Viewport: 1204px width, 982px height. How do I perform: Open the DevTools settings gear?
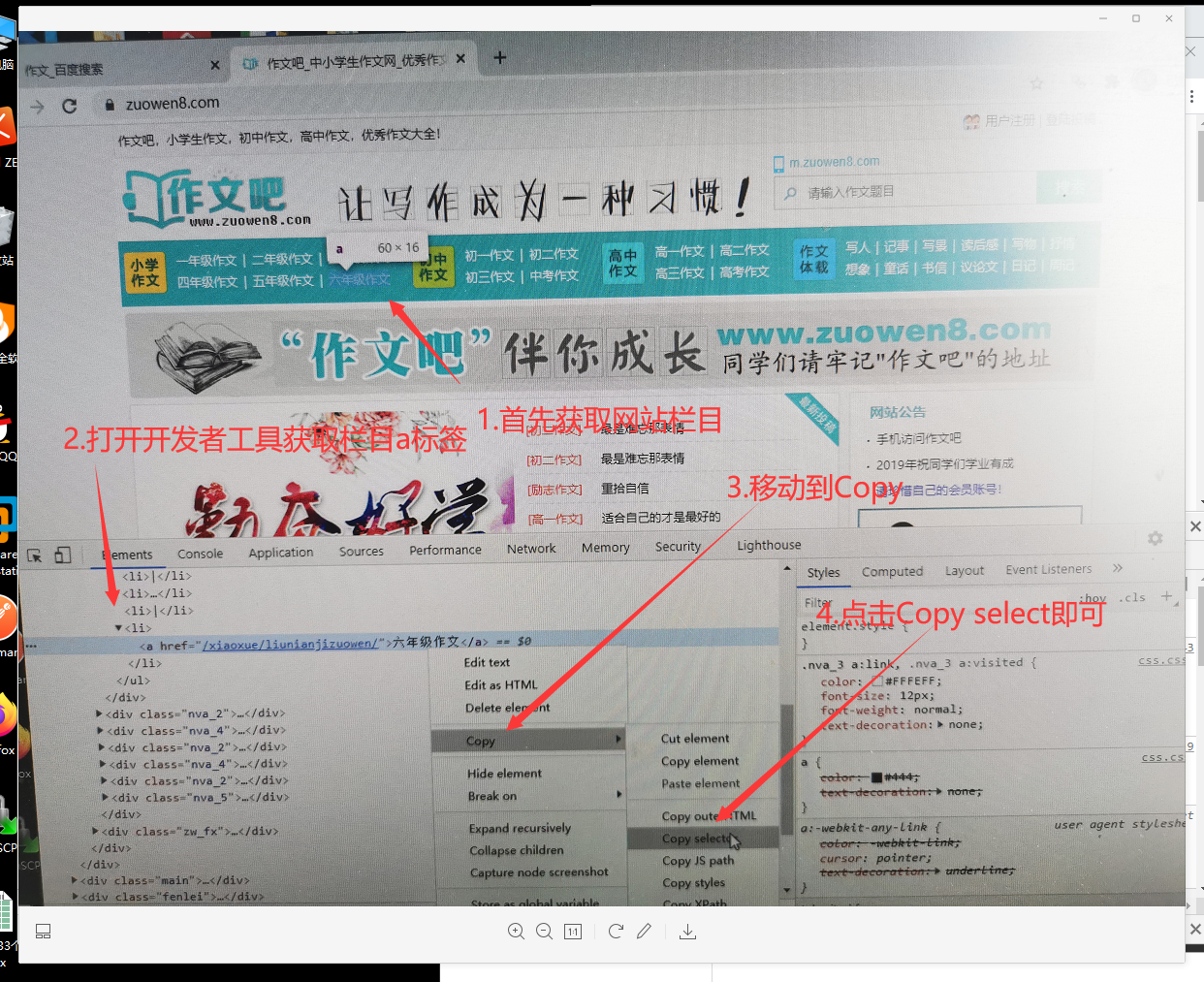coord(1155,538)
